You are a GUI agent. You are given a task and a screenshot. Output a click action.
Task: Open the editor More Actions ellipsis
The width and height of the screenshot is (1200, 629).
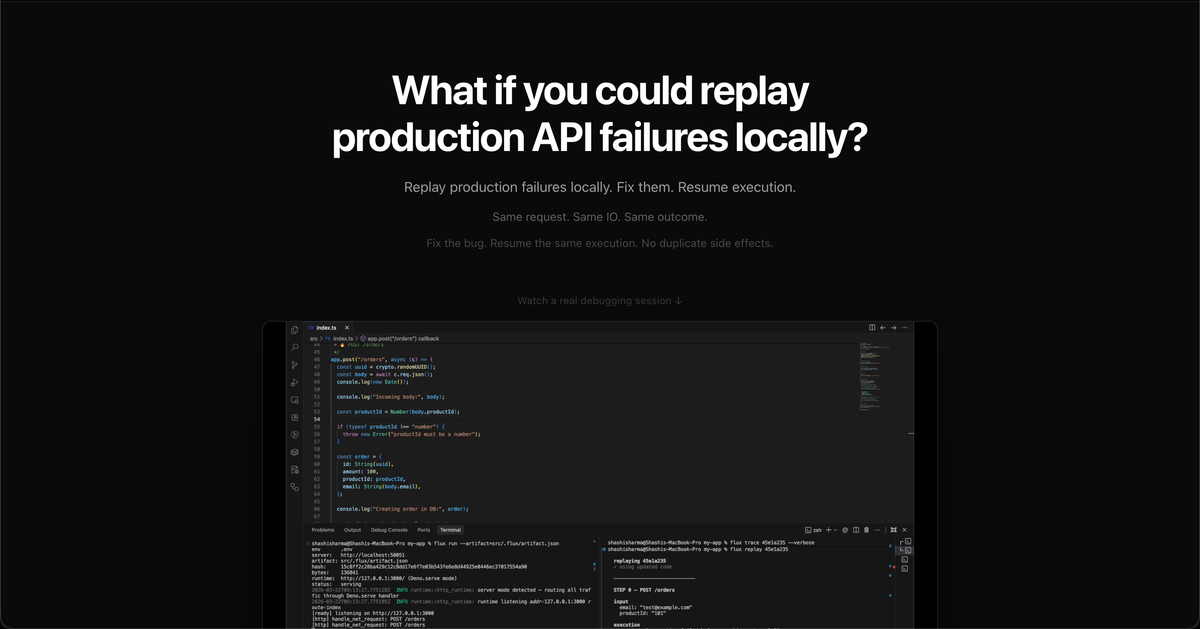904,327
